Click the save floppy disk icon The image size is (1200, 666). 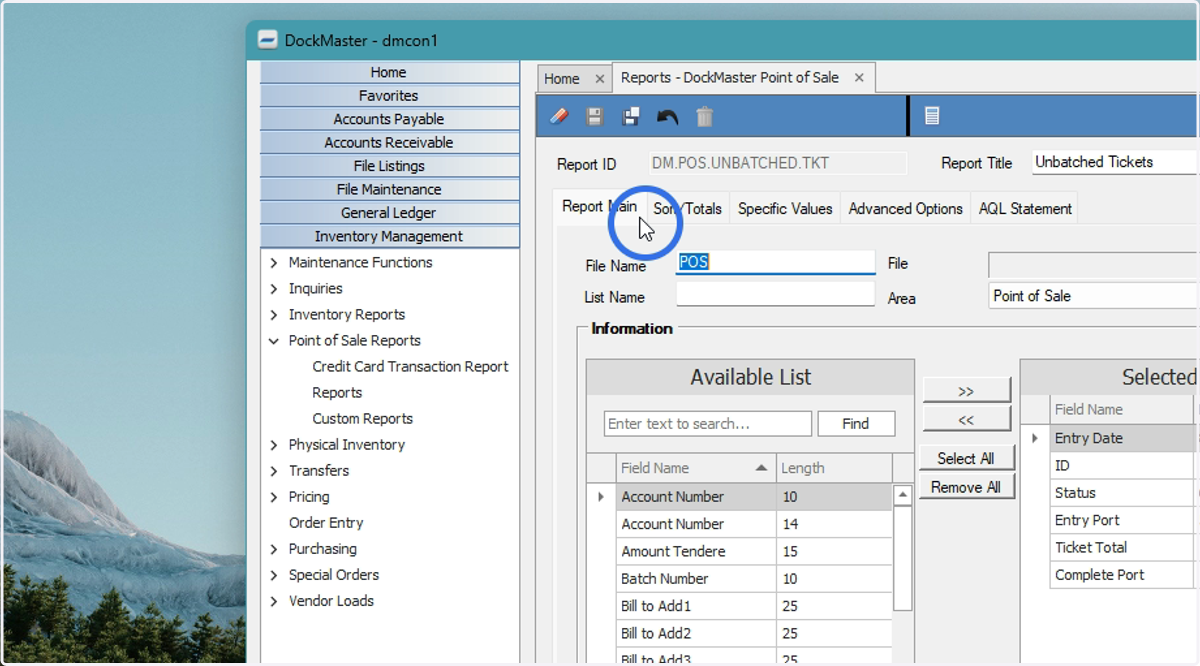coord(595,117)
